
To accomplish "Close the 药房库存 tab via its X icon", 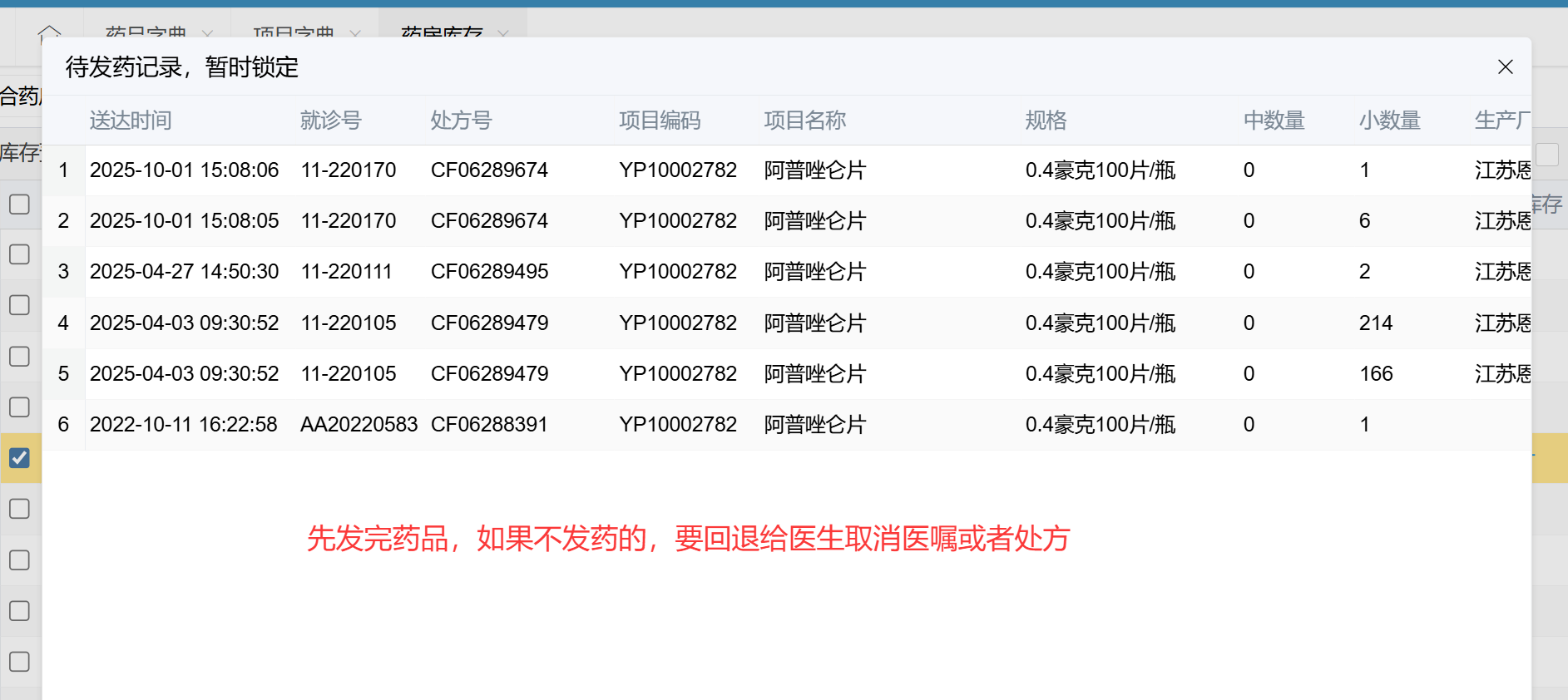I will click(503, 33).
